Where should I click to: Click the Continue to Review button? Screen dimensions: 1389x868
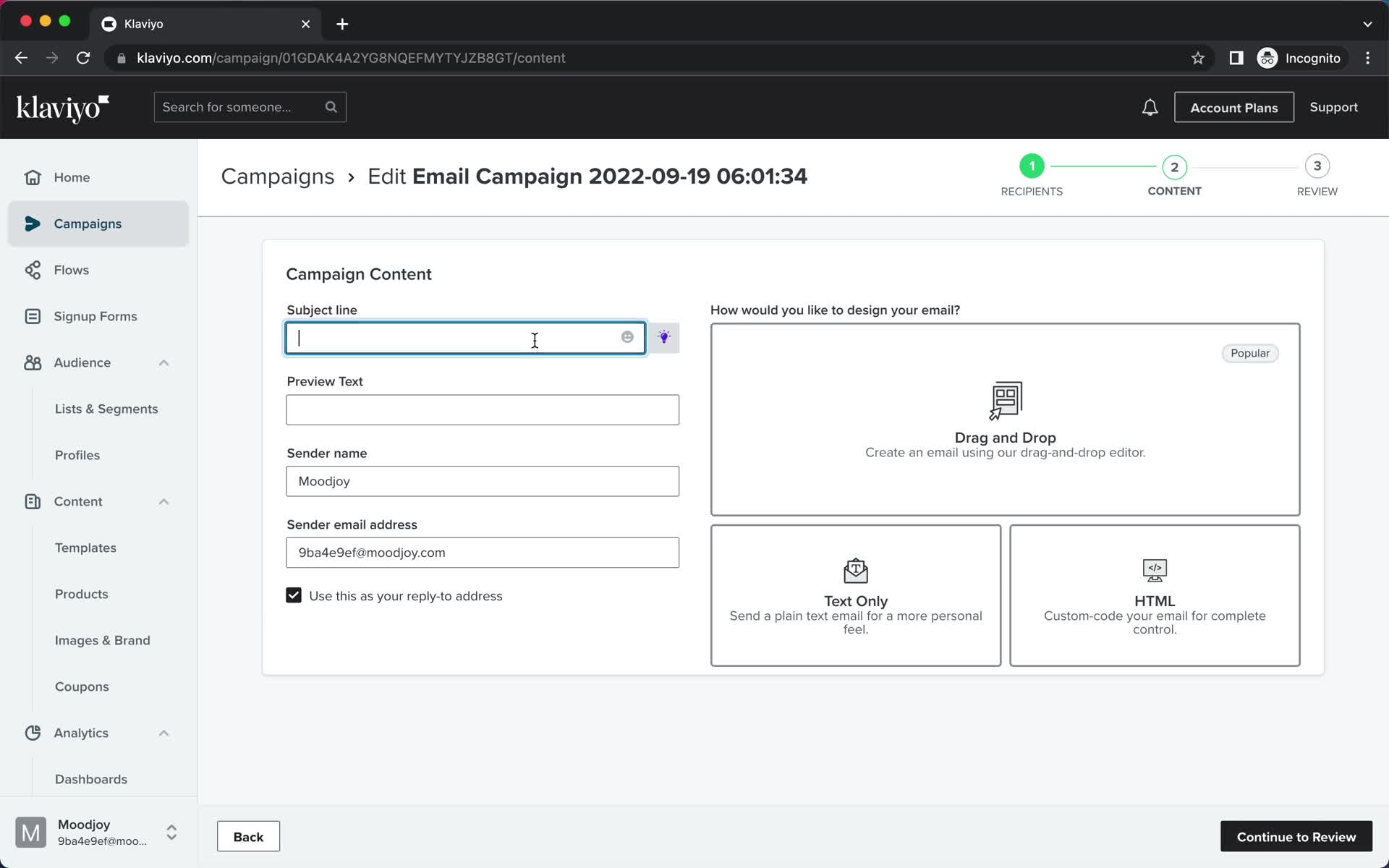1296,837
